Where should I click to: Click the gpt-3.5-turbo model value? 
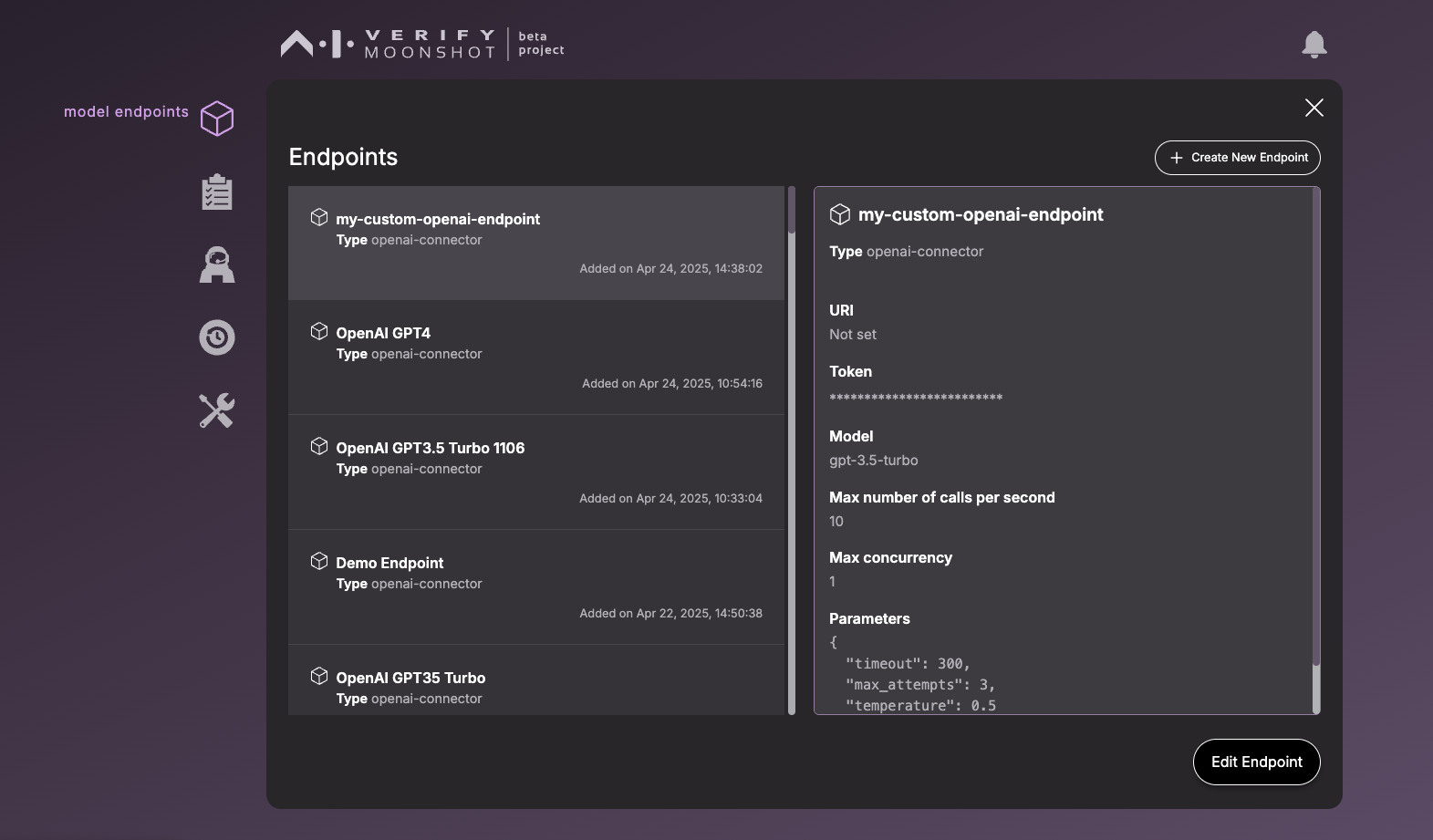[x=874, y=461]
